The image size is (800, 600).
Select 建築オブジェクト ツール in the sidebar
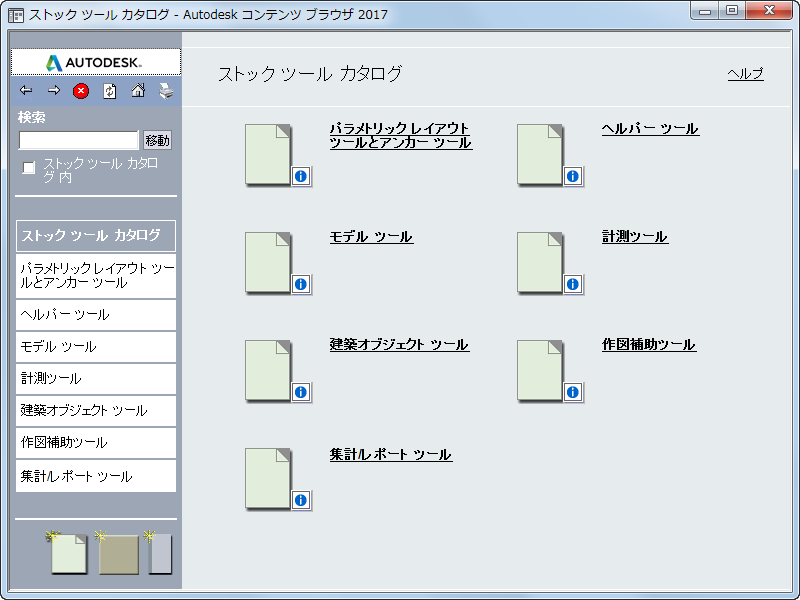pos(96,411)
